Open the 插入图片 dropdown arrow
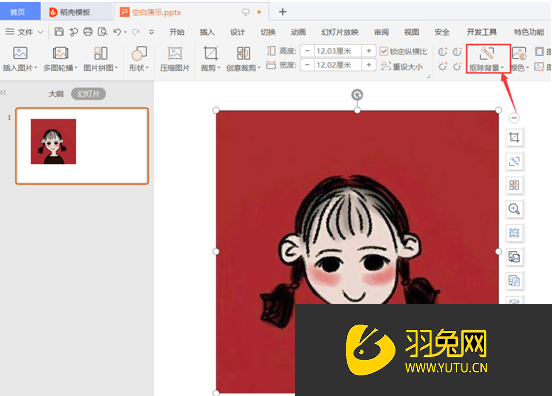552x396 pixels. click(x=36, y=68)
